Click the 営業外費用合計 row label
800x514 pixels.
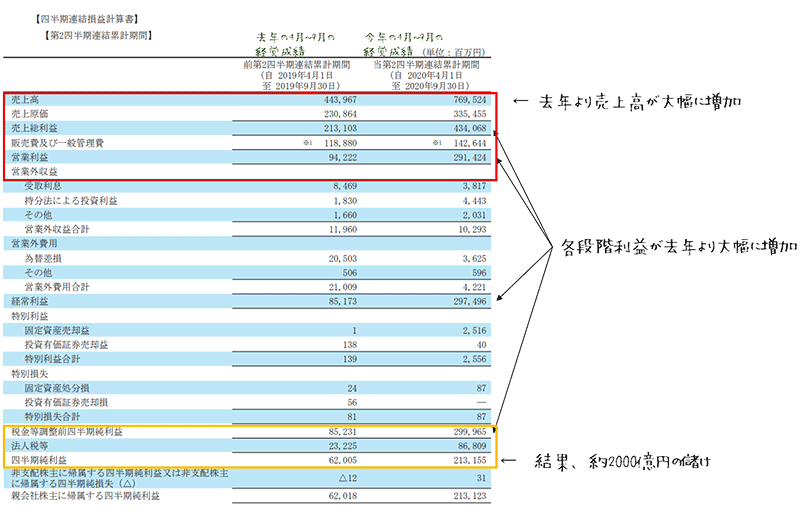57,287
